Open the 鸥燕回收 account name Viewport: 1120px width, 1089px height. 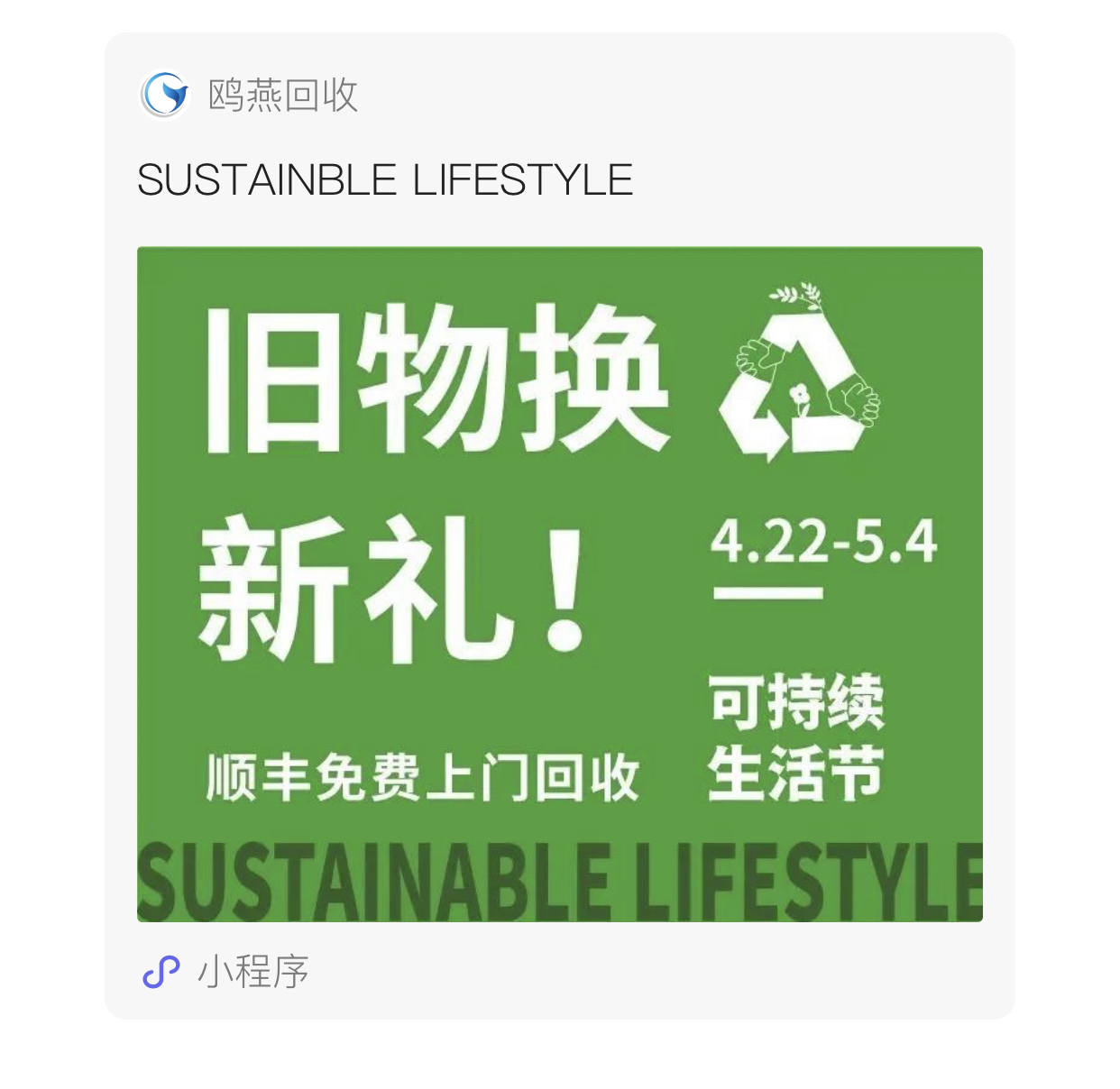tap(283, 95)
